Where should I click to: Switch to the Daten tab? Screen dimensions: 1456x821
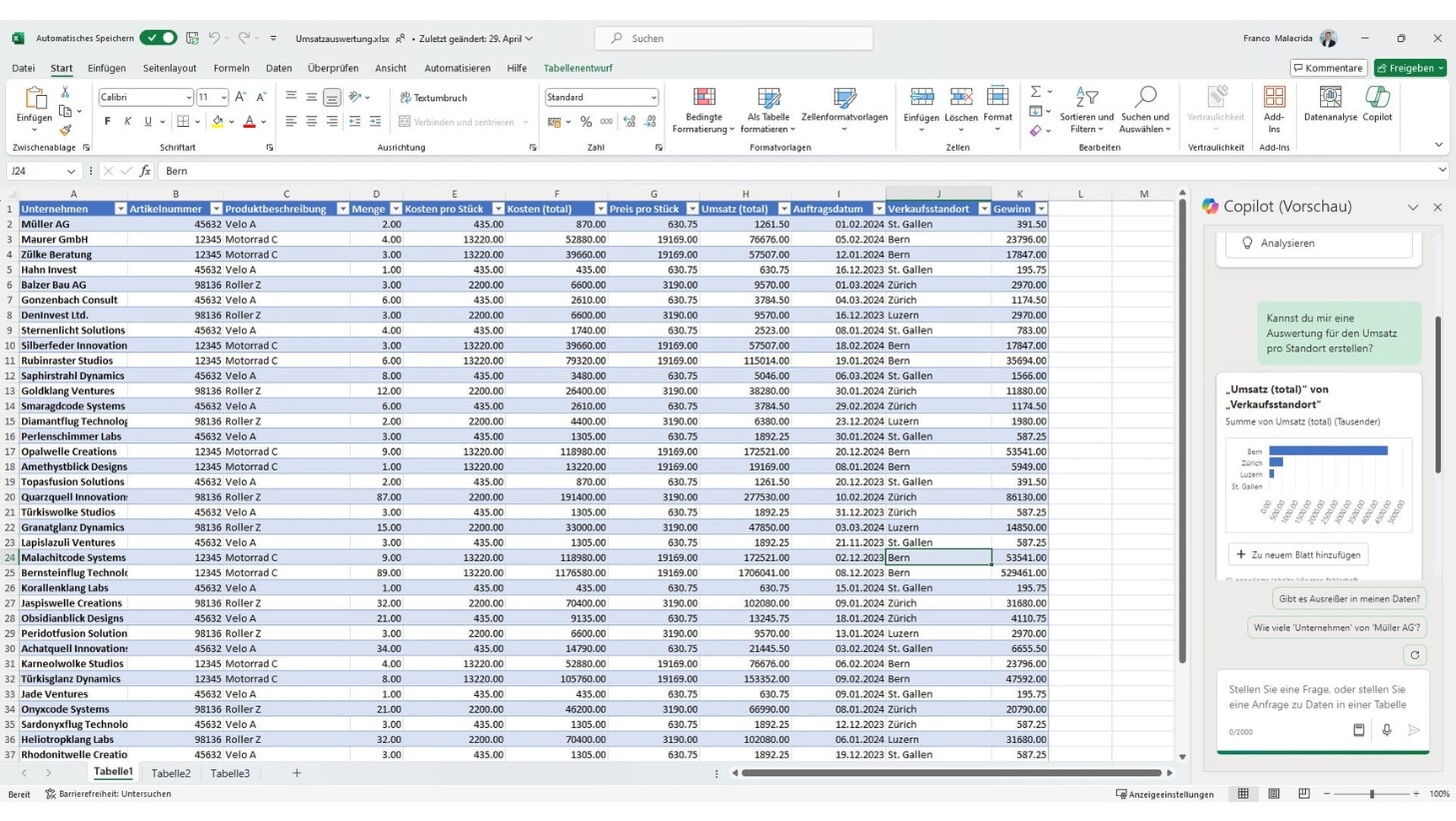tap(279, 68)
